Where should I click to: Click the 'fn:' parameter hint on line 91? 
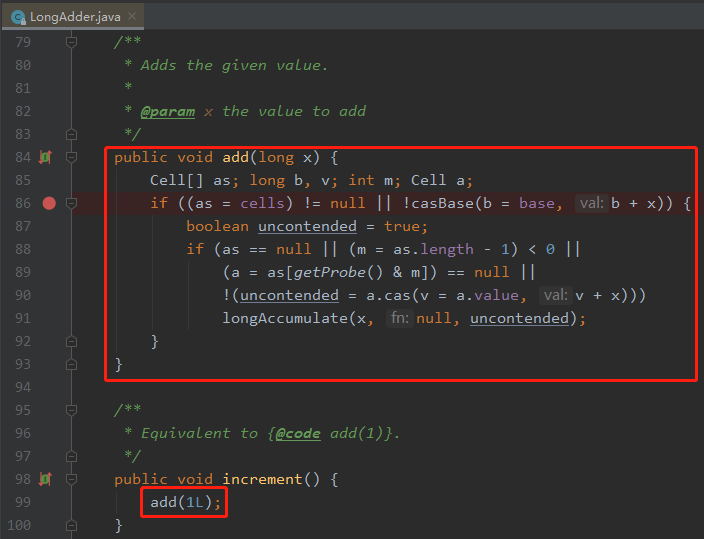click(x=400, y=318)
